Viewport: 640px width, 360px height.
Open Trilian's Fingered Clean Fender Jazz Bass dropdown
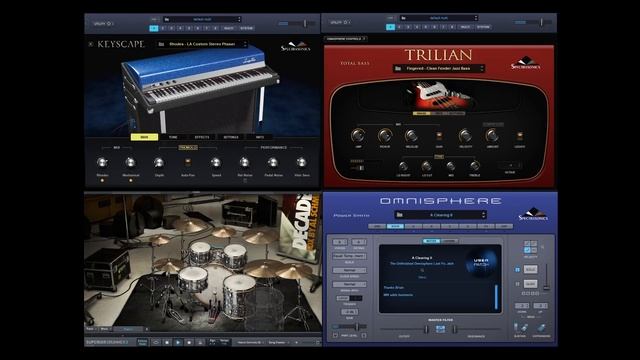pos(439,69)
